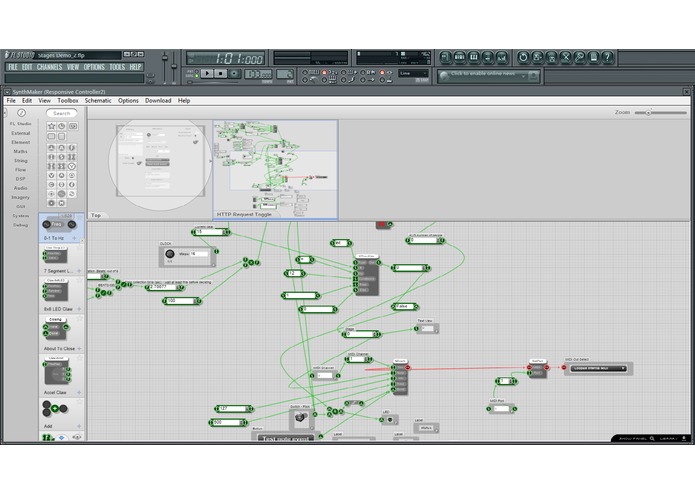This screenshot has width=695, height=494.
Task: Select the Maths toolbox category
Action: point(20,152)
